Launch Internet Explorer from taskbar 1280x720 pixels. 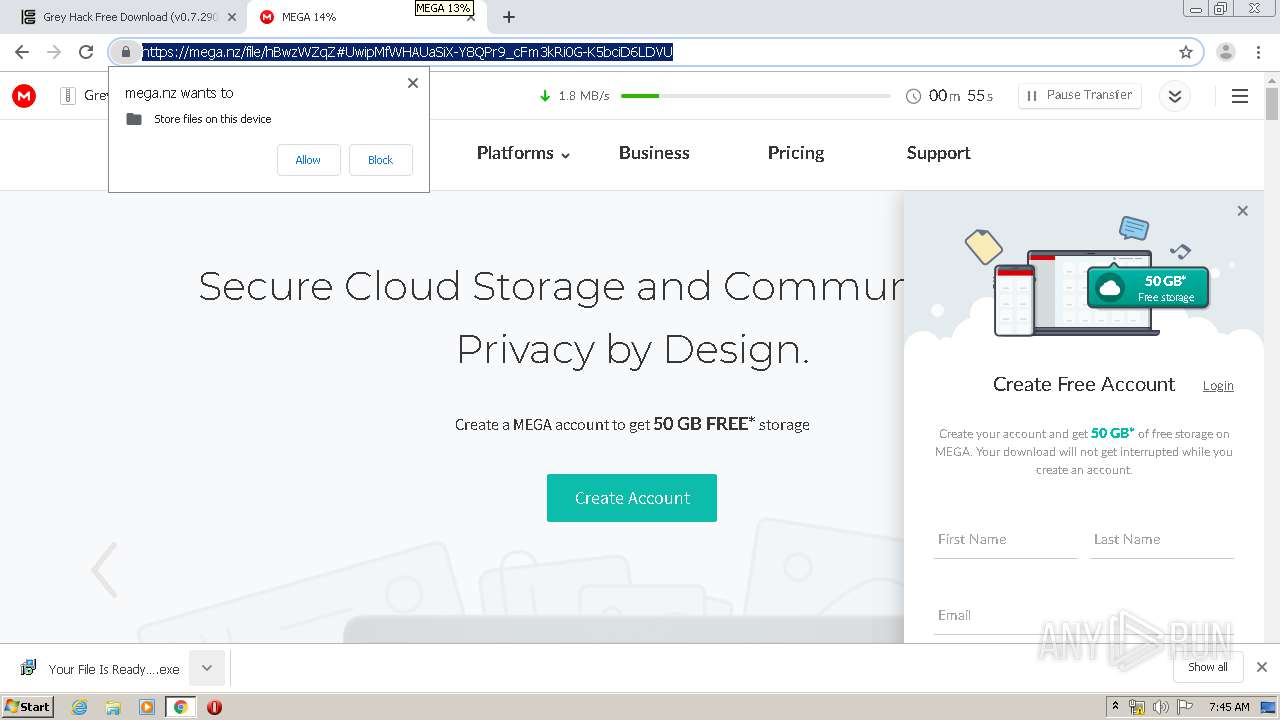(x=80, y=707)
